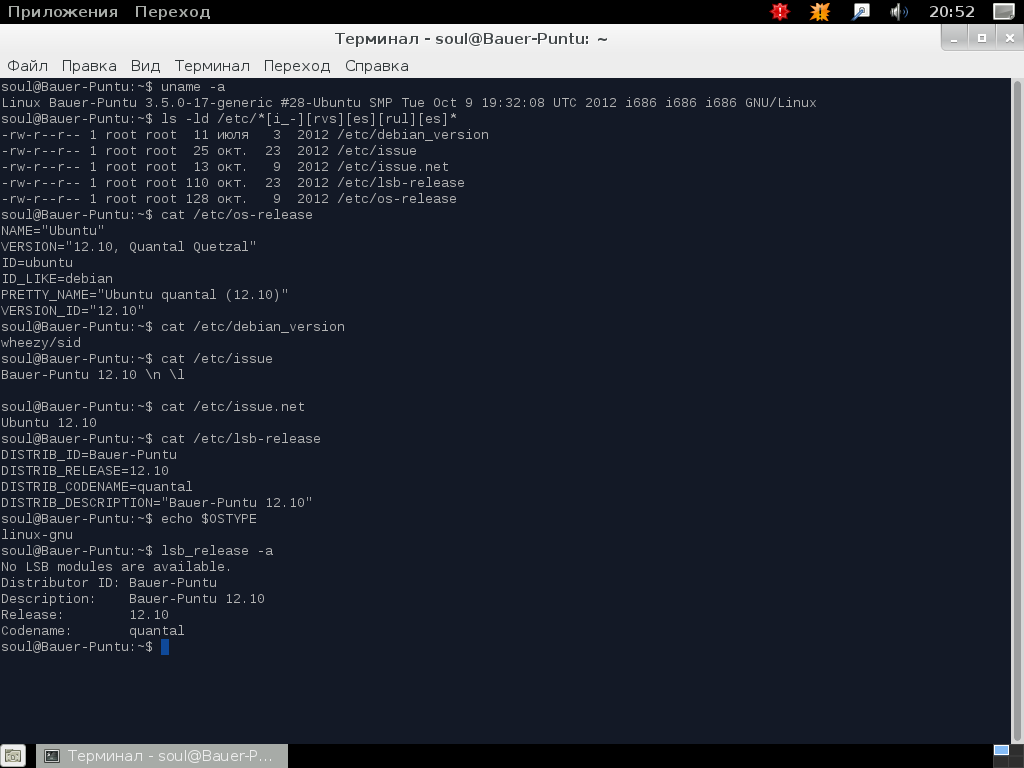Click the 'Release:' output line

click(85, 615)
